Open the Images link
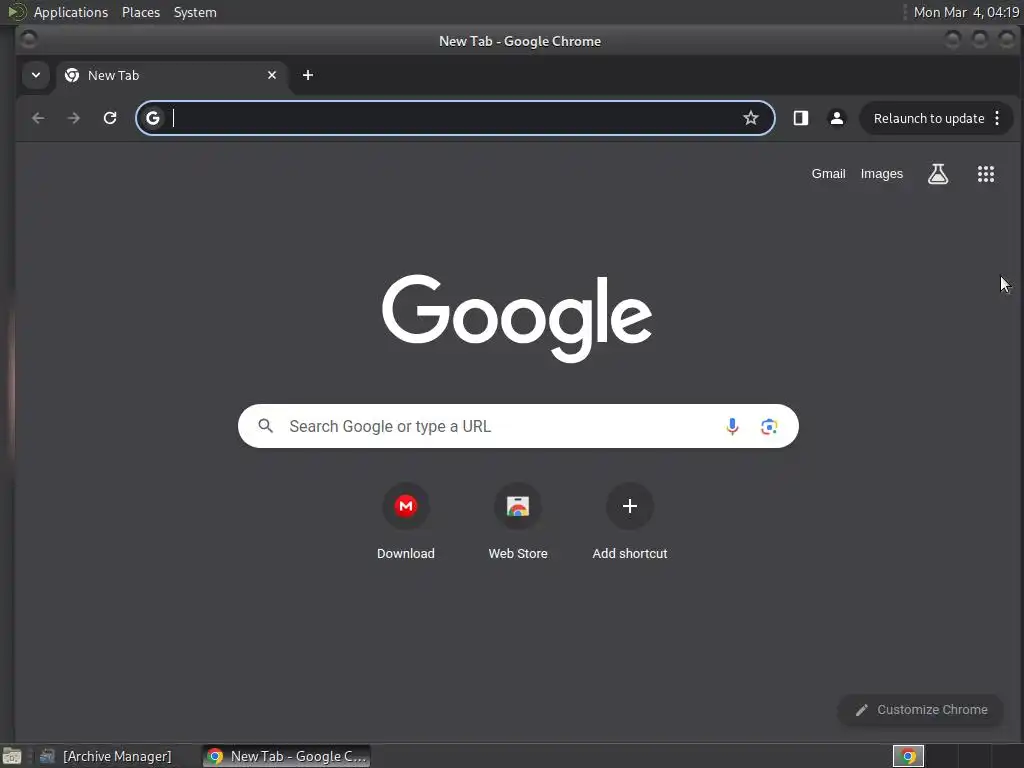Viewport: 1024px width, 768px height. (882, 174)
